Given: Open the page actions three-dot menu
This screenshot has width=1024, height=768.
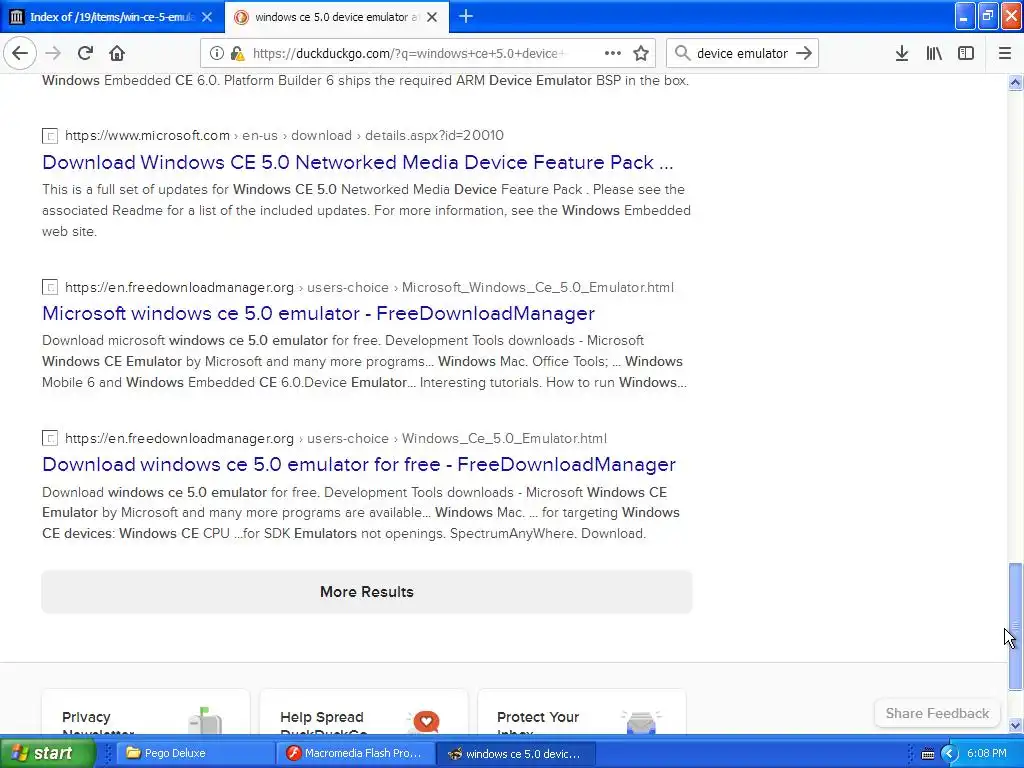Looking at the screenshot, I should pos(613,53).
